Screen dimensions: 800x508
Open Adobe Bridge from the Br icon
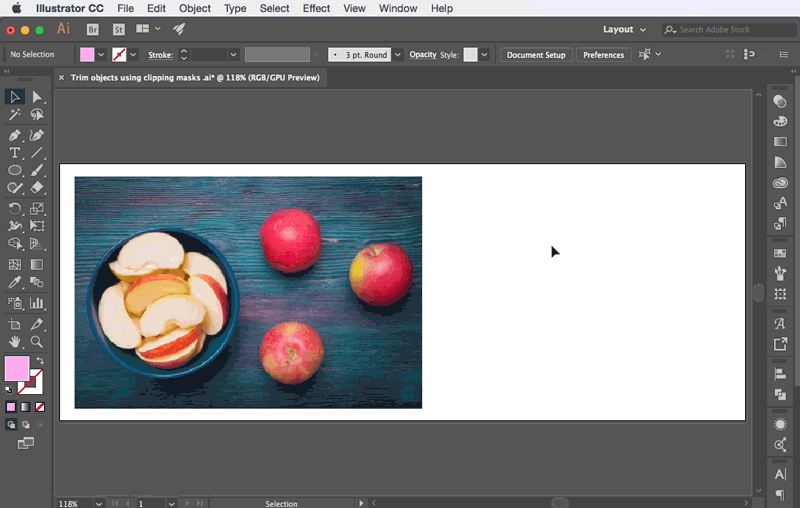coord(93,30)
